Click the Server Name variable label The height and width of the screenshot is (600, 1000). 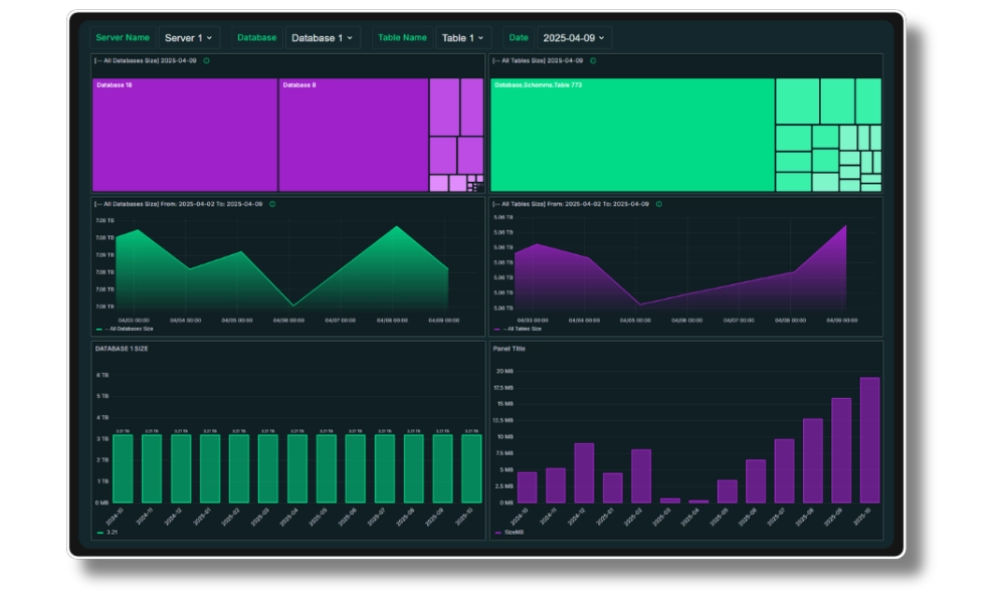122,38
